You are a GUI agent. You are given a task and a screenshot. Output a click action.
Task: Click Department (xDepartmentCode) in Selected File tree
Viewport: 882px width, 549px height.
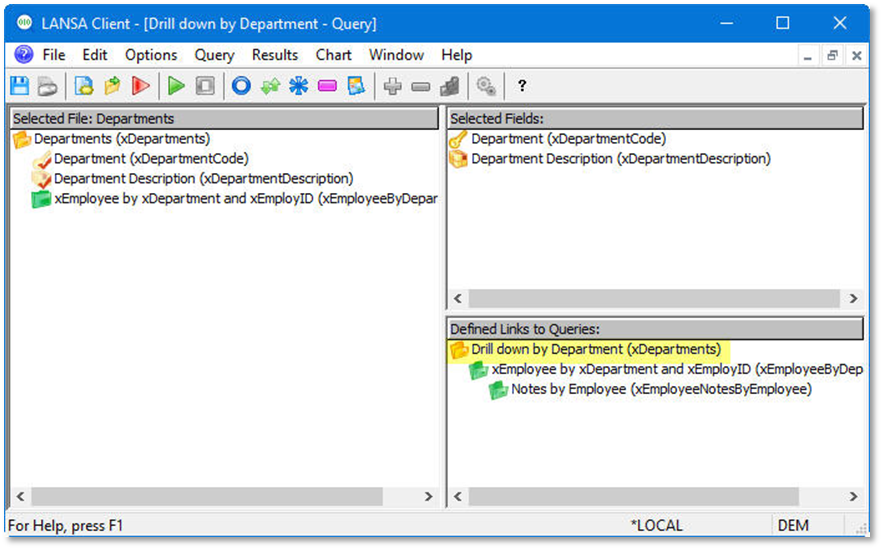click(151, 159)
